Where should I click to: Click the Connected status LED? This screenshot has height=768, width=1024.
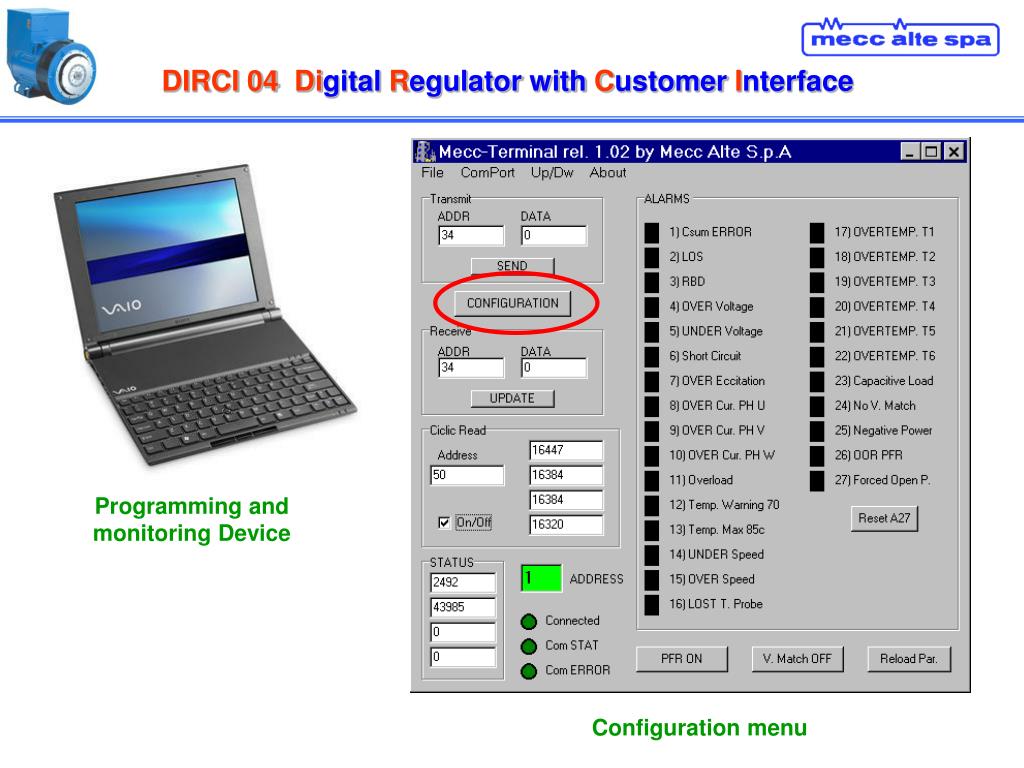pyautogui.click(x=529, y=621)
